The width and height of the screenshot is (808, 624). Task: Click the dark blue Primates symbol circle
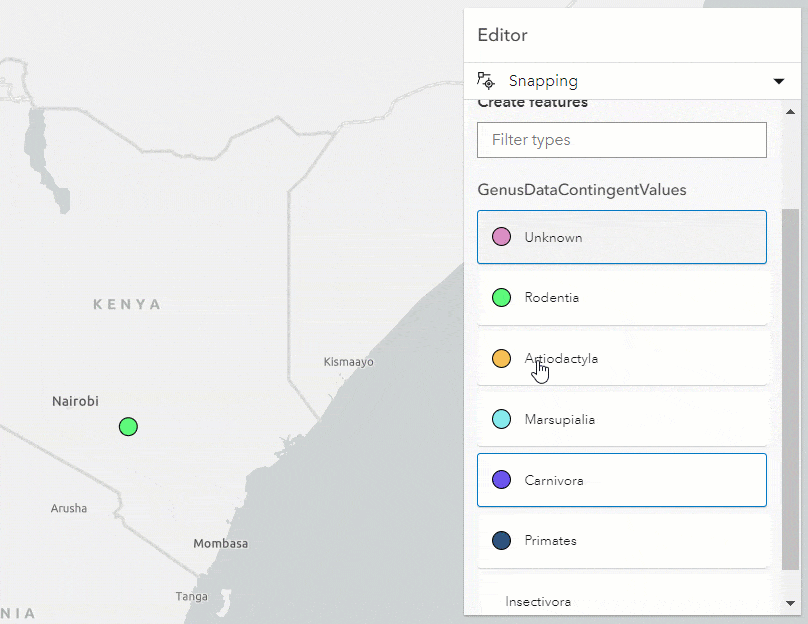[x=501, y=541]
